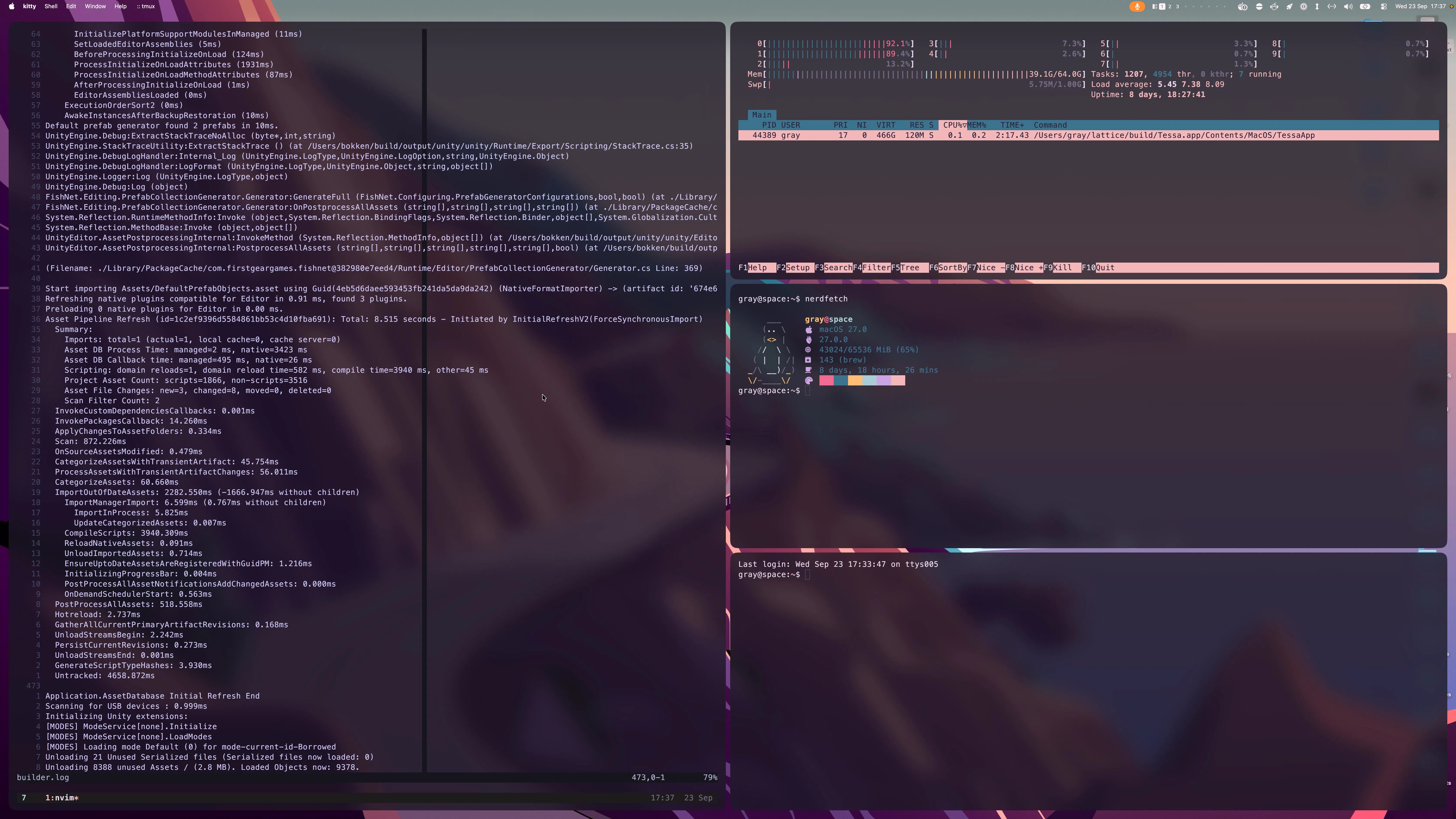Sort htop by the TIME+ column
Viewport: 1456px width, 819px height.
click(1012, 125)
